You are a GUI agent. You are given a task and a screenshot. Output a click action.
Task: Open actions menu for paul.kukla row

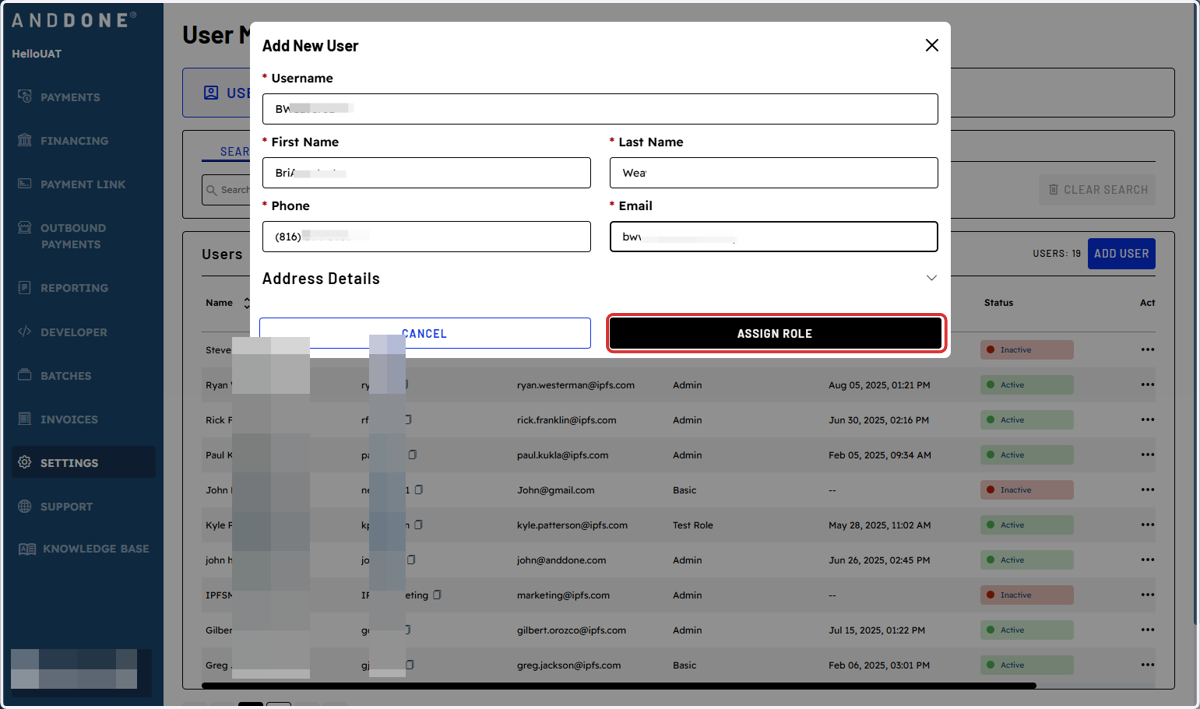point(1147,455)
